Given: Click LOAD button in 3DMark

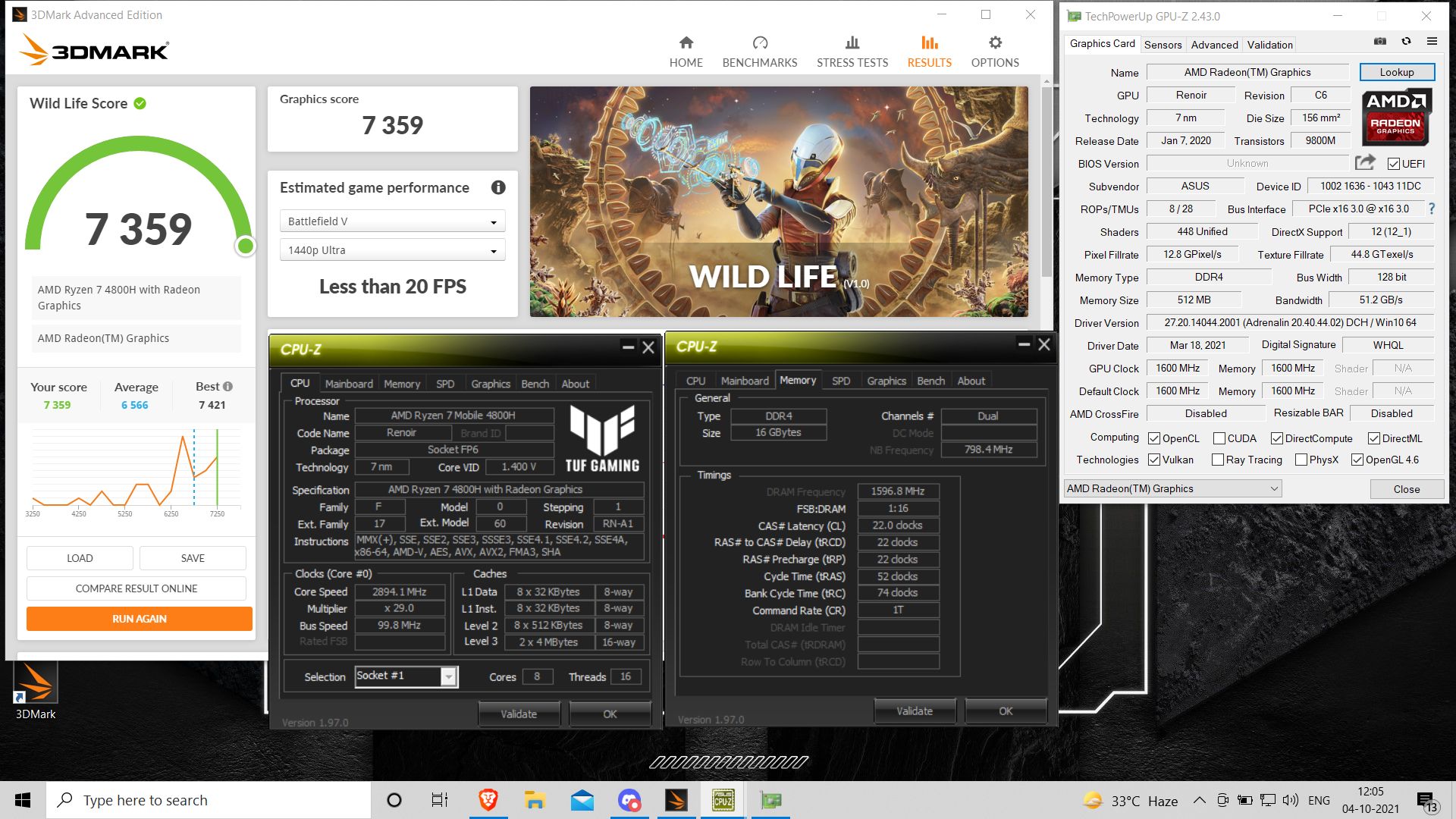Looking at the screenshot, I should [x=80, y=558].
